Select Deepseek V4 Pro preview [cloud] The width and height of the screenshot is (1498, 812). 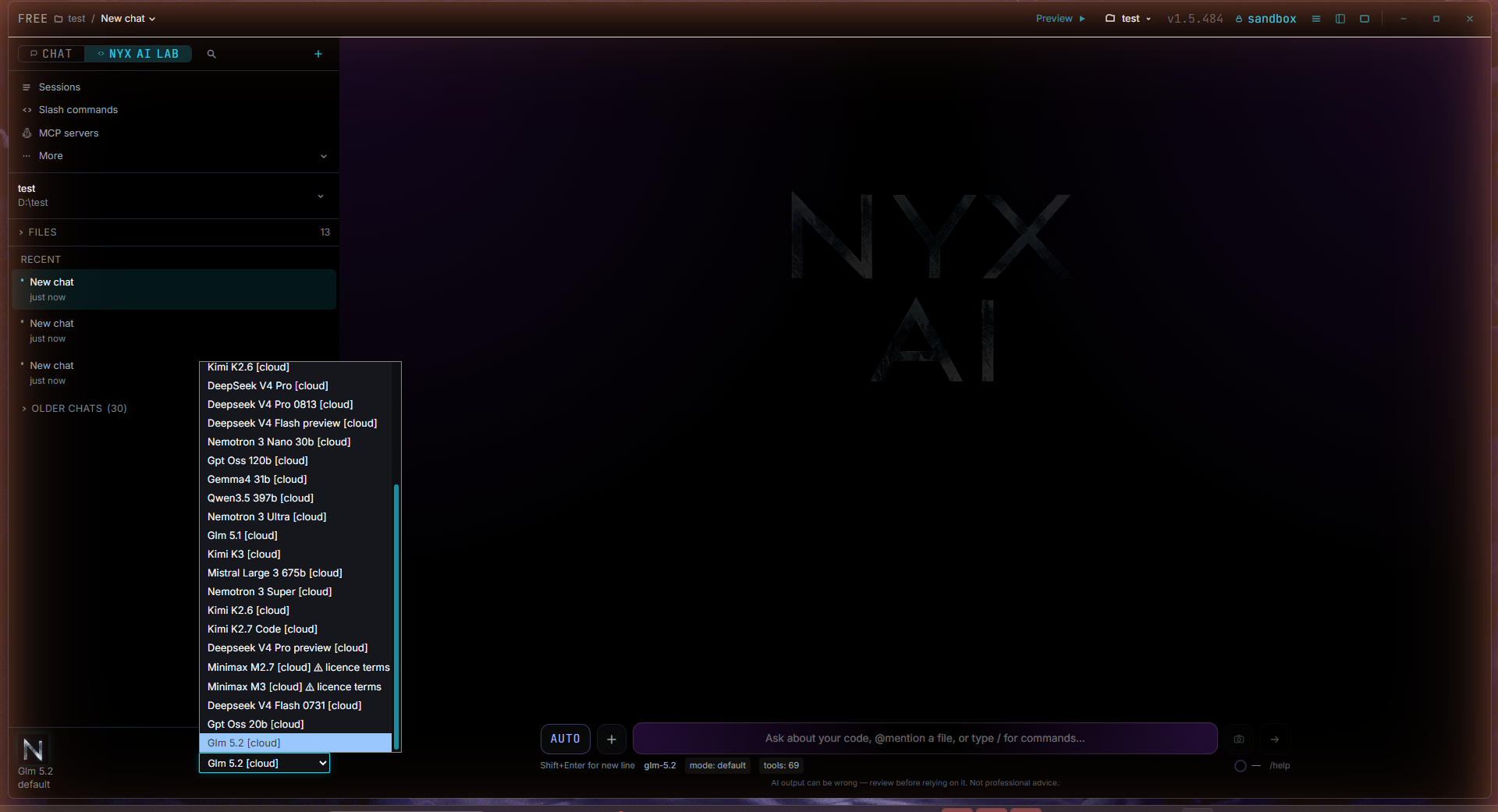296,648
